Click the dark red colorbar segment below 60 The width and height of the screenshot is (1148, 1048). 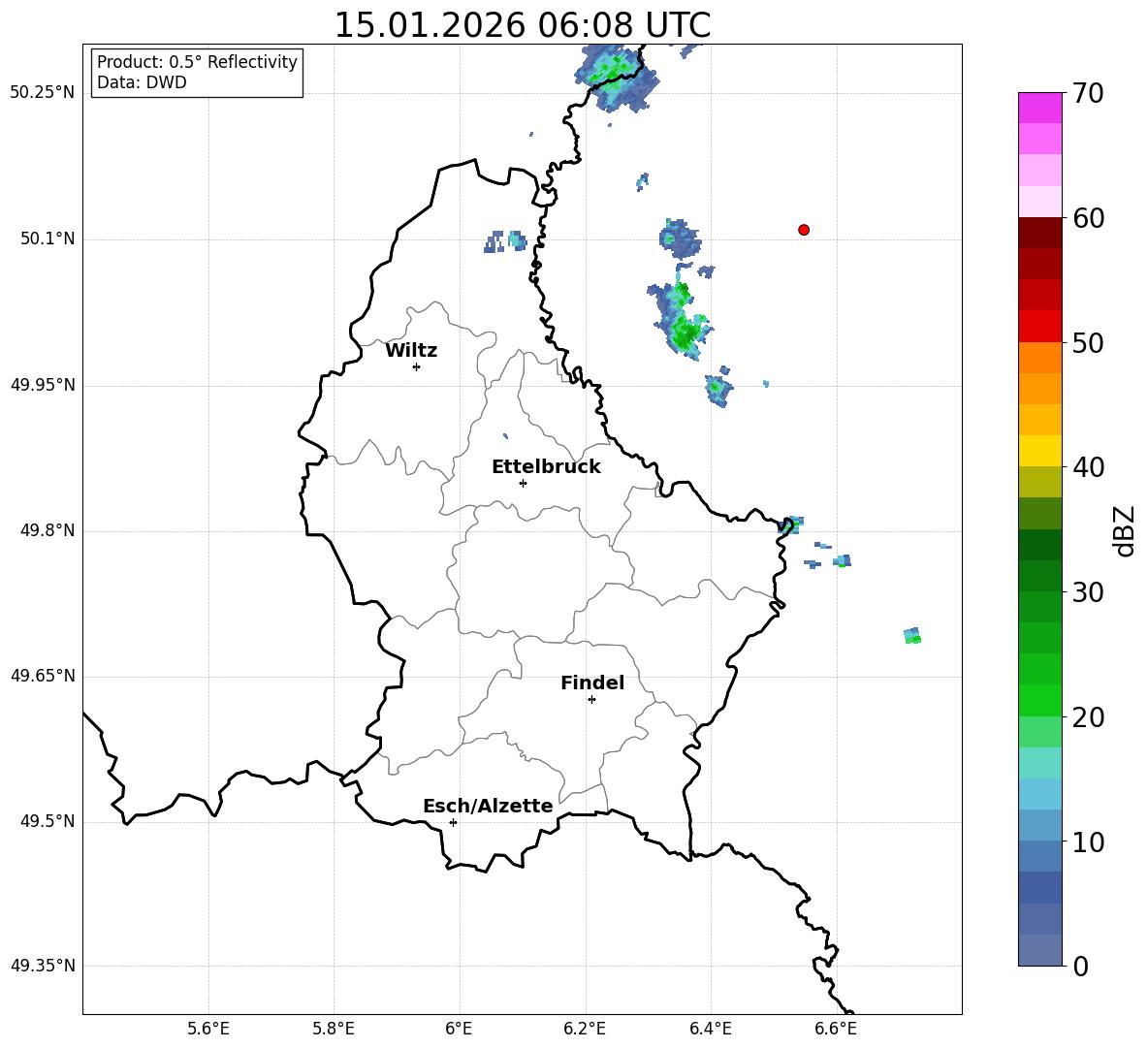(1040, 233)
